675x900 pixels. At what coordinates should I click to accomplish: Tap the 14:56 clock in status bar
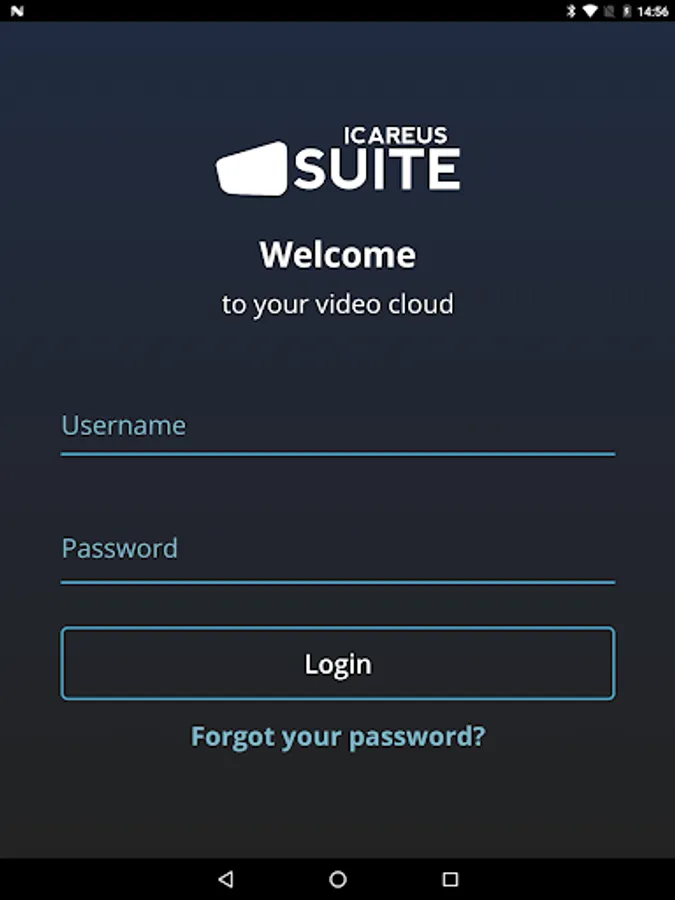click(x=653, y=11)
